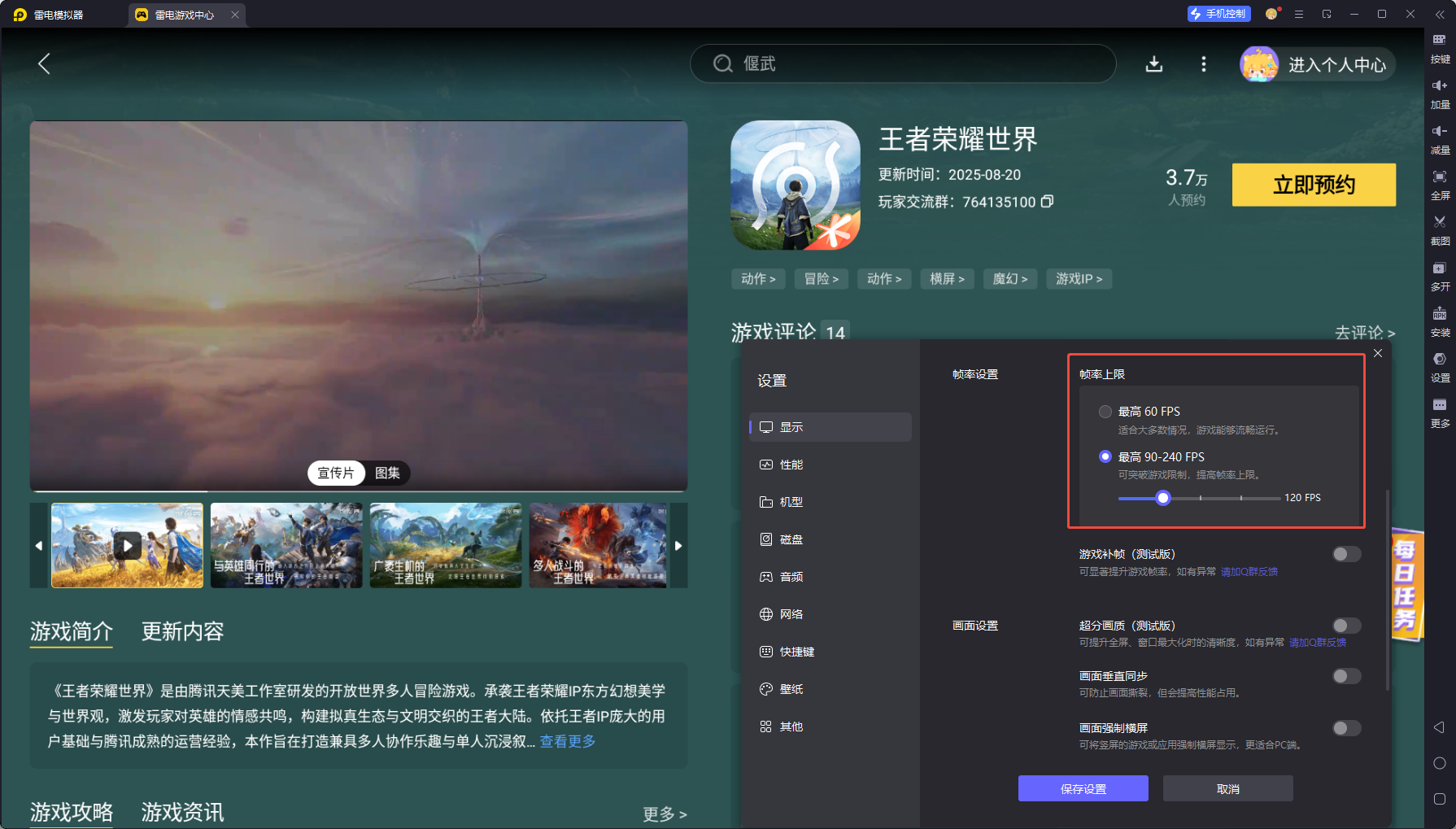Image resolution: width=1456 pixels, height=829 pixels.
Task: Click the game icon of 王者荣耀世界
Action: tap(796, 185)
